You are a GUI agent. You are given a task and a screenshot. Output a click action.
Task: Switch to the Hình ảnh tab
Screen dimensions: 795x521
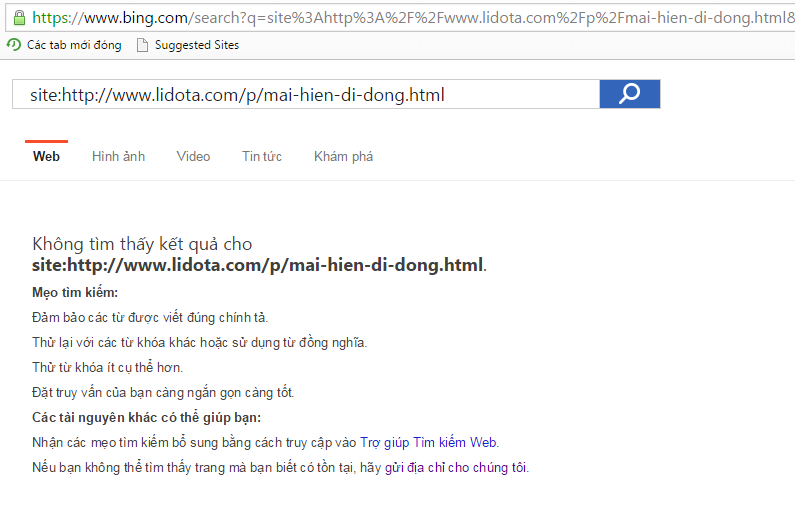tap(119, 156)
